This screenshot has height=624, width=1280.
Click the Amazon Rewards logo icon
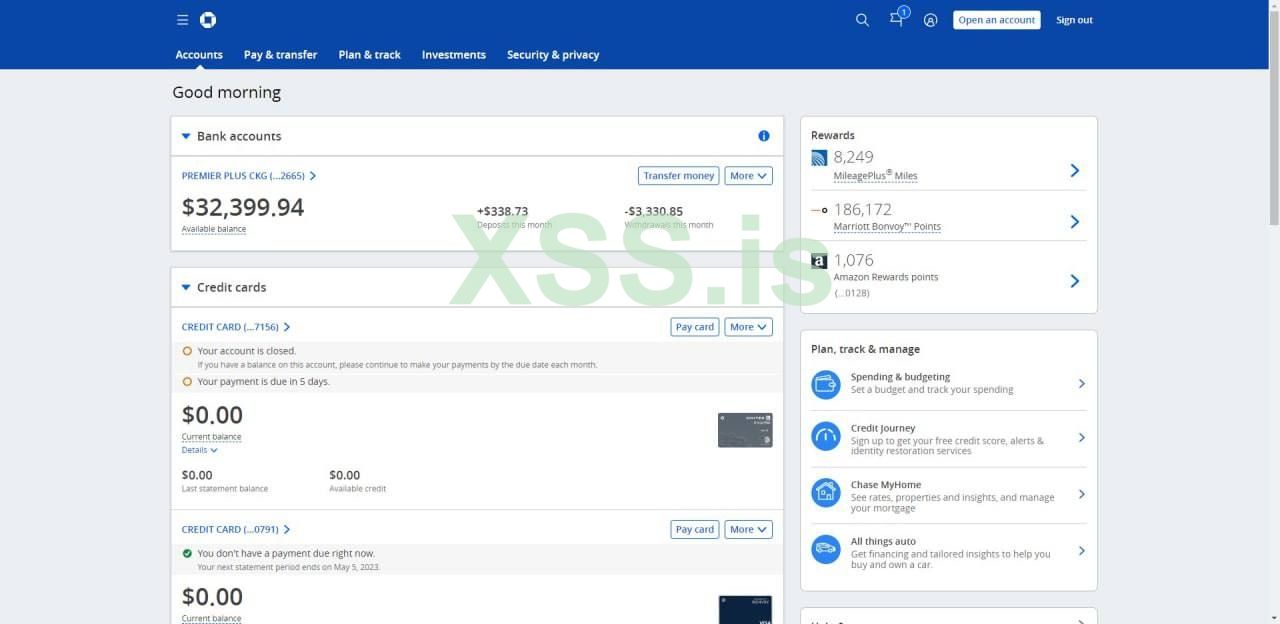click(x=819, y=261)
